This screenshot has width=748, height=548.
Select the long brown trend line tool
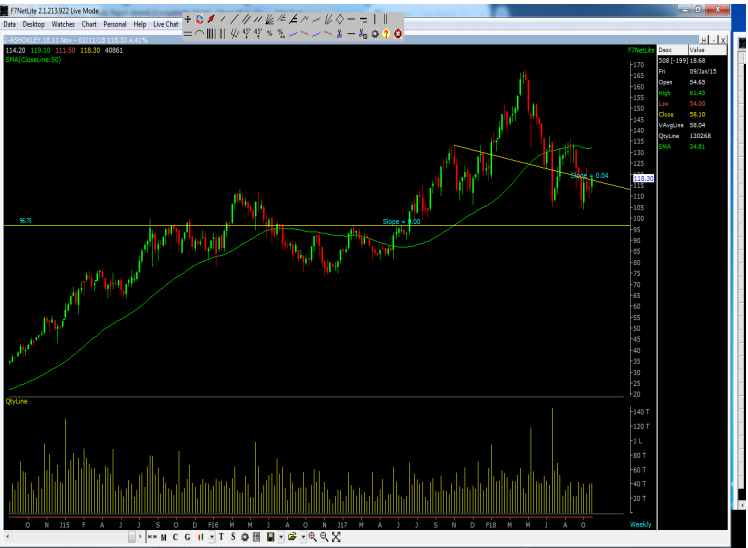pyautogui.click(x=234, y=19)
